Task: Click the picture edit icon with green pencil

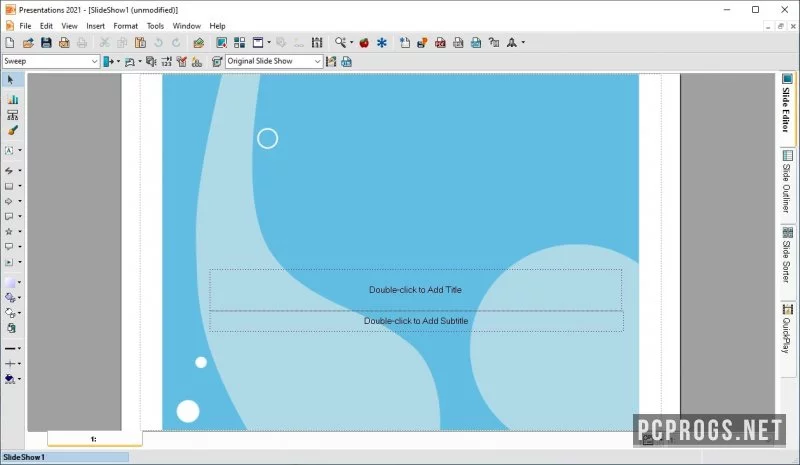Action: click(x=198, y=43)
